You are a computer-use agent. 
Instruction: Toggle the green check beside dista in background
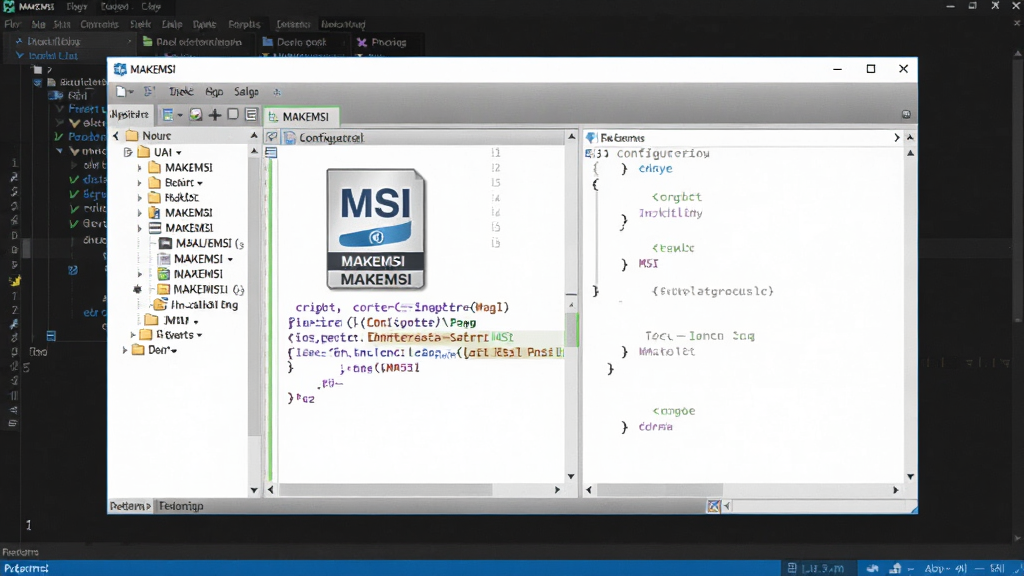point(74,180)
